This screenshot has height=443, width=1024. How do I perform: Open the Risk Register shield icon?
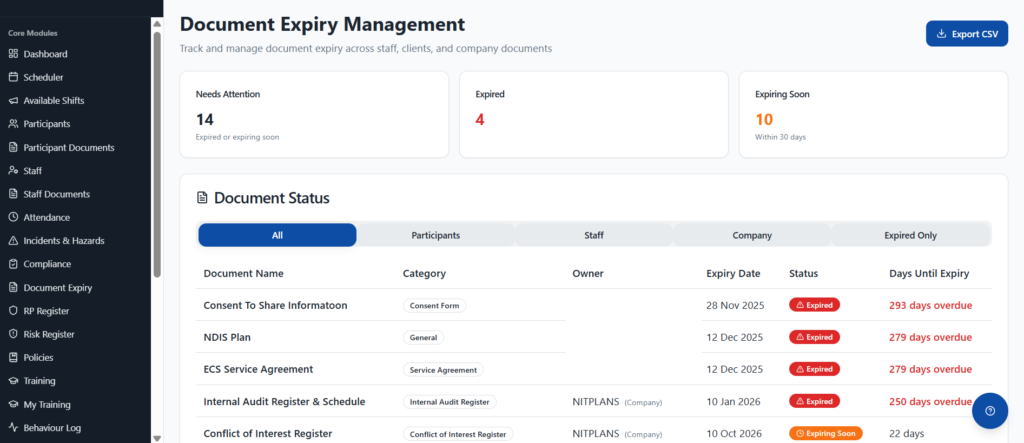click(x=13, y=334)
